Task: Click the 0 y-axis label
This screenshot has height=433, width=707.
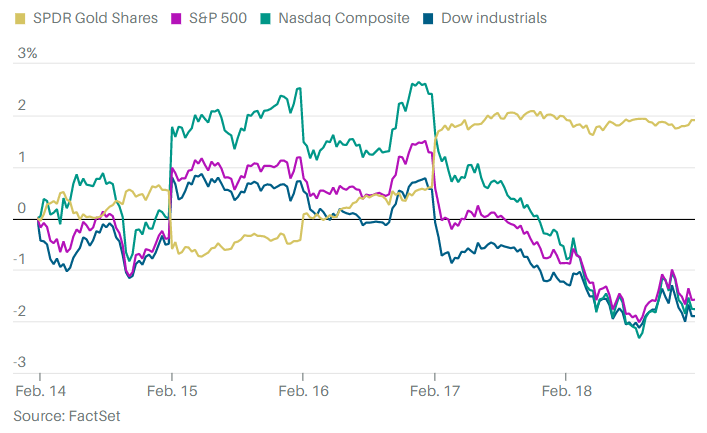Action: point(21,208)
